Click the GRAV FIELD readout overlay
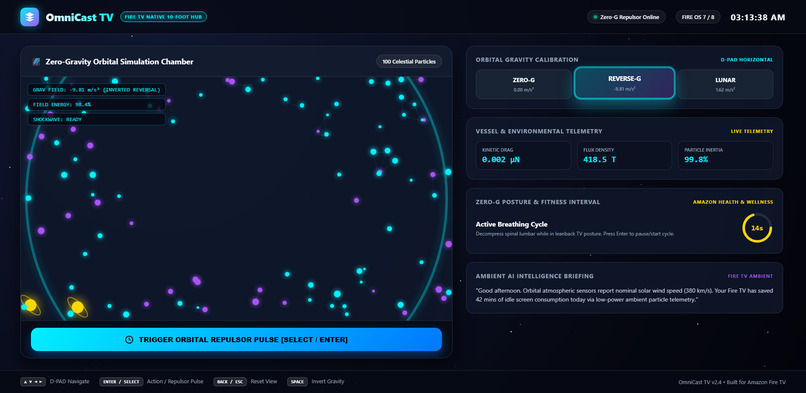This screenshot has height=393, width=806. (96, 89)
